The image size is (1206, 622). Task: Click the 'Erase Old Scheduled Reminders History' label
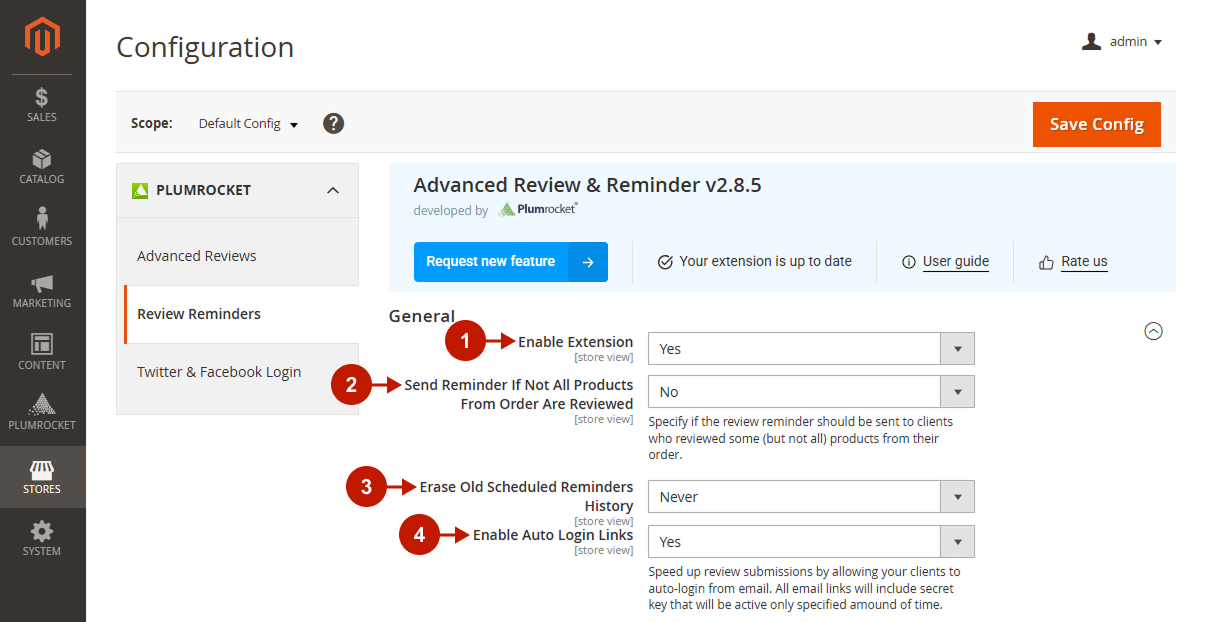pos(527,497)
